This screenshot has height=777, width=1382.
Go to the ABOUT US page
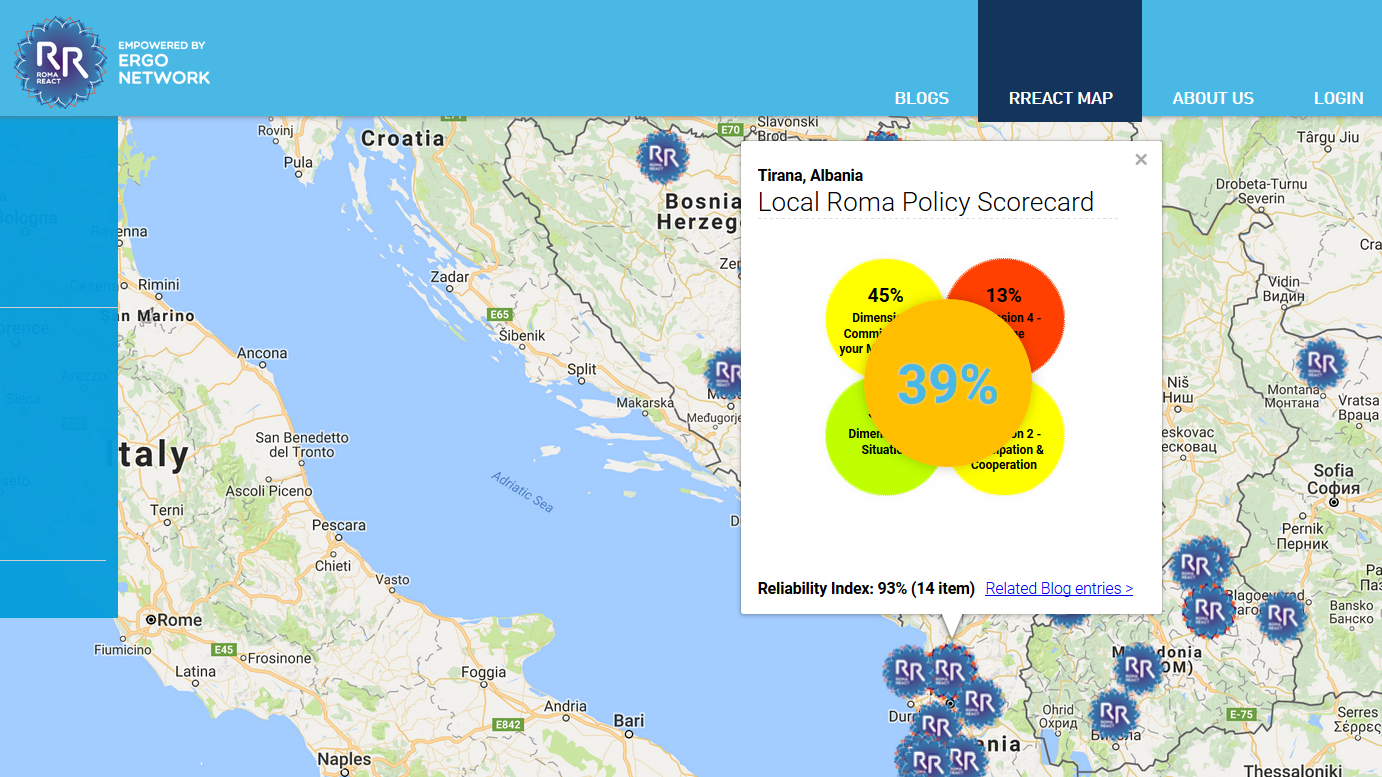pyautogui.click(x=1213, y=98)
